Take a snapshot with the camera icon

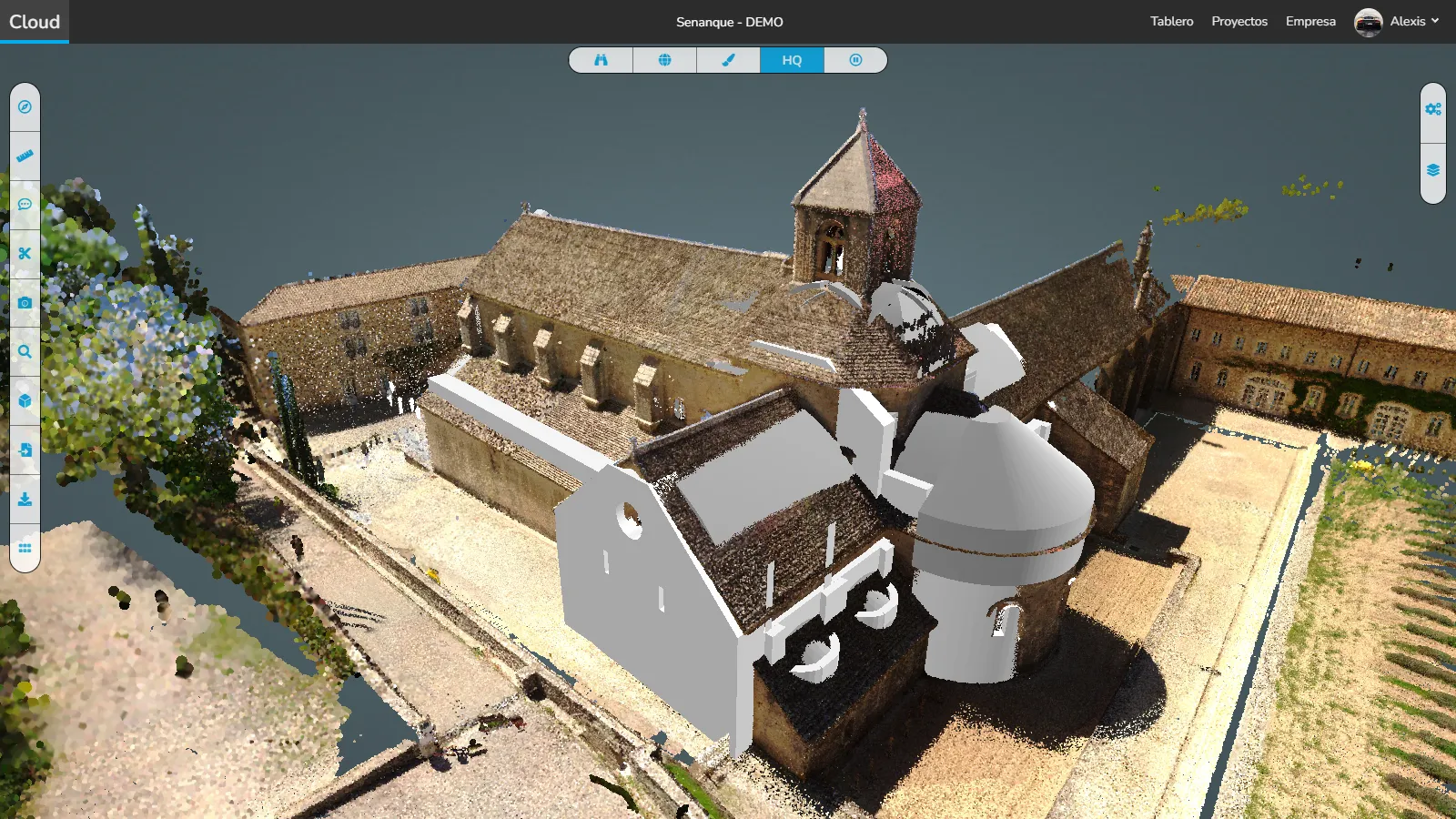click(25, 303)
